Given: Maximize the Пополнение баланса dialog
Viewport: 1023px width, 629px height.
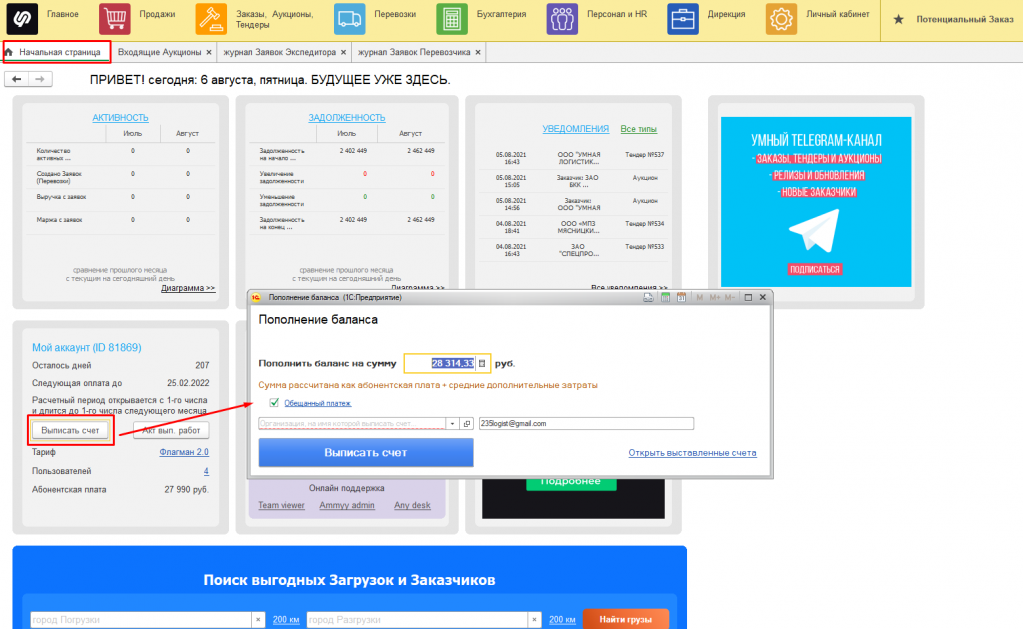Looking at the screenshot, I should (748, 298).
